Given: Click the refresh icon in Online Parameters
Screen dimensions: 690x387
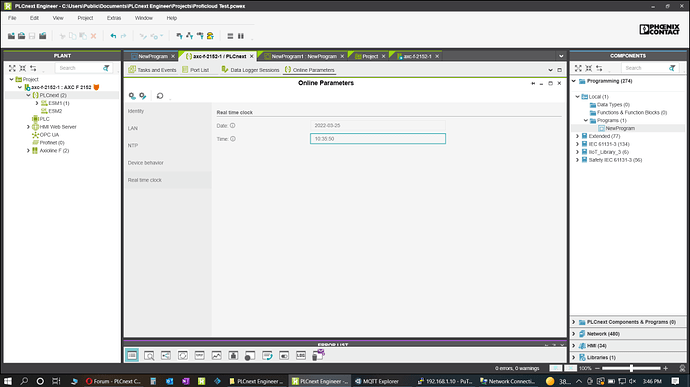Looking at the screenshot, I should 160,96.
